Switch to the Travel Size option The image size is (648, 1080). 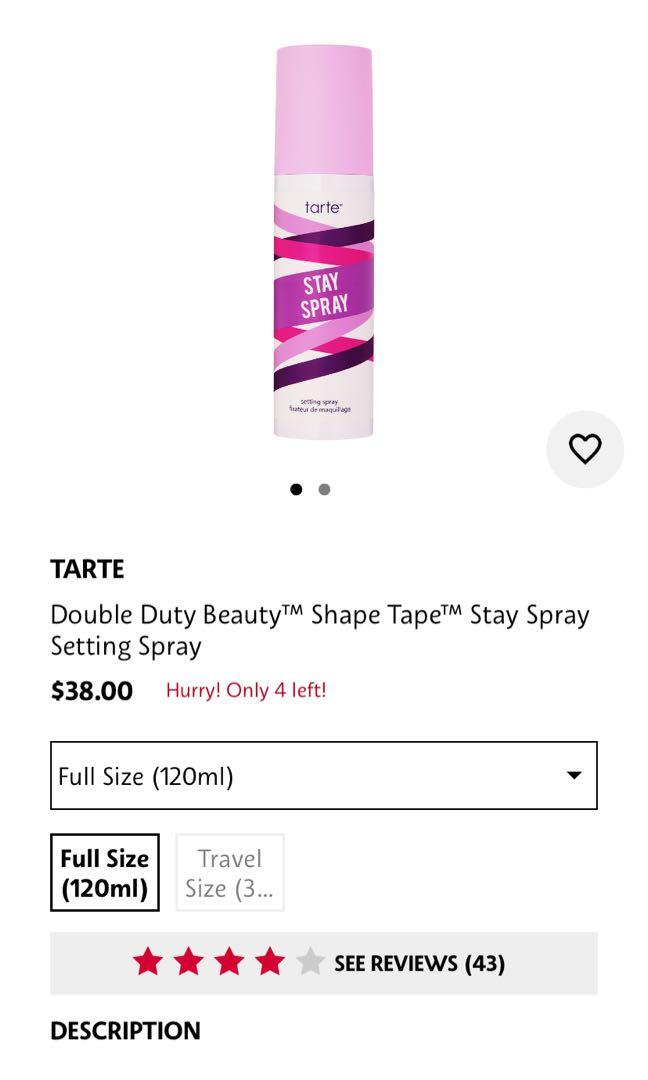coord(228,871)
